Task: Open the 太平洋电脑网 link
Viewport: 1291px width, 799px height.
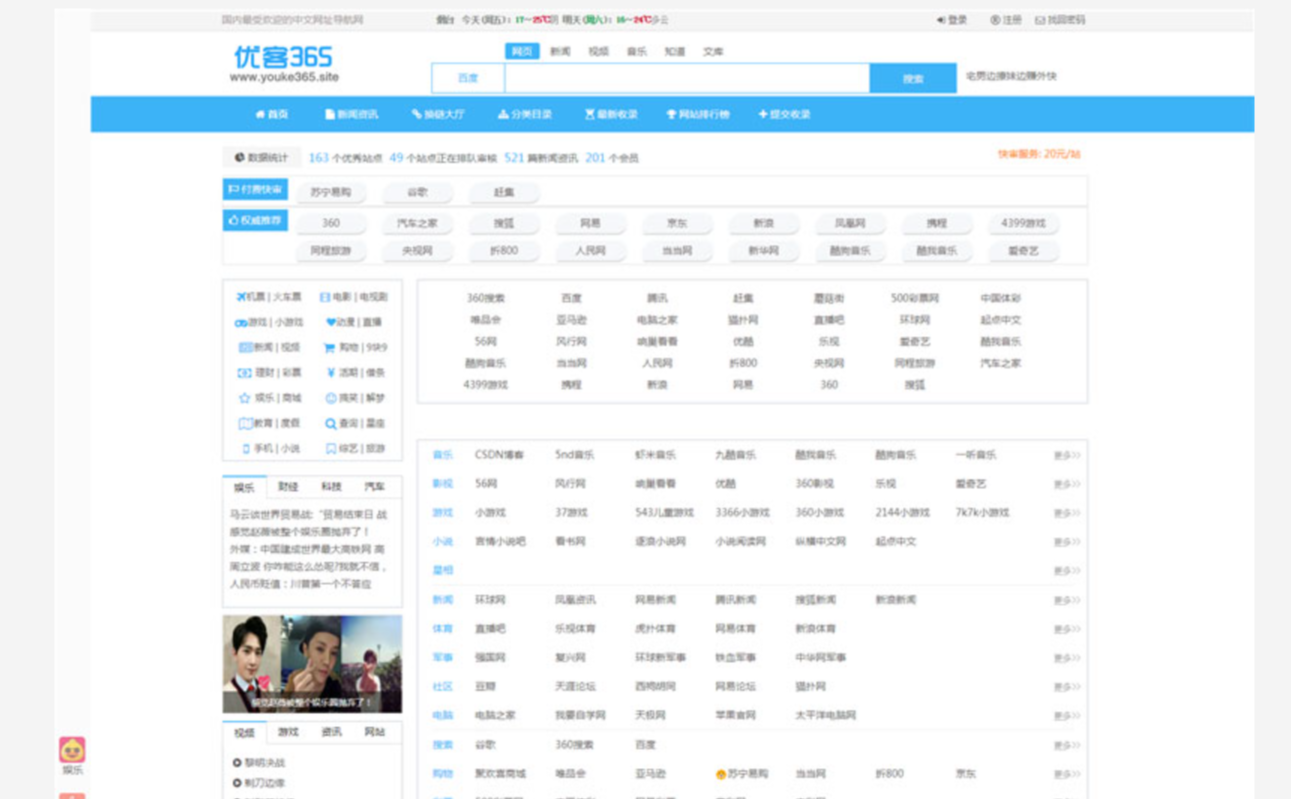Action: pyautogui.click(x=825, y=716)
